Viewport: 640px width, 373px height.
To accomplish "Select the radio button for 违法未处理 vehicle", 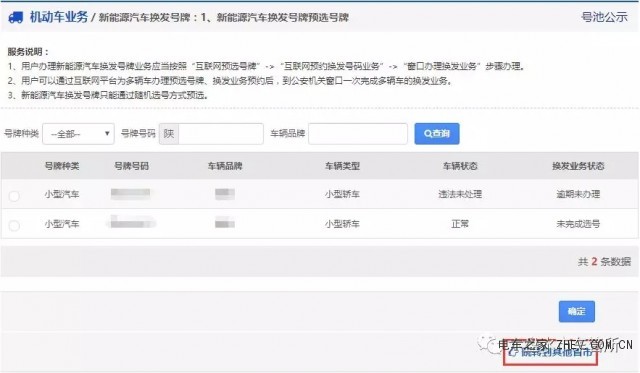I will point(14,196).
